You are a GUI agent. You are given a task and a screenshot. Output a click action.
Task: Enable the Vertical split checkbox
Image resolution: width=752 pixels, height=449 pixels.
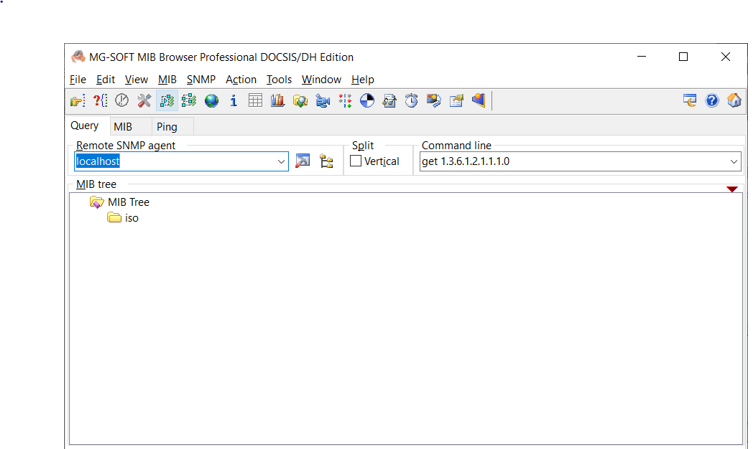click(356, 162)
